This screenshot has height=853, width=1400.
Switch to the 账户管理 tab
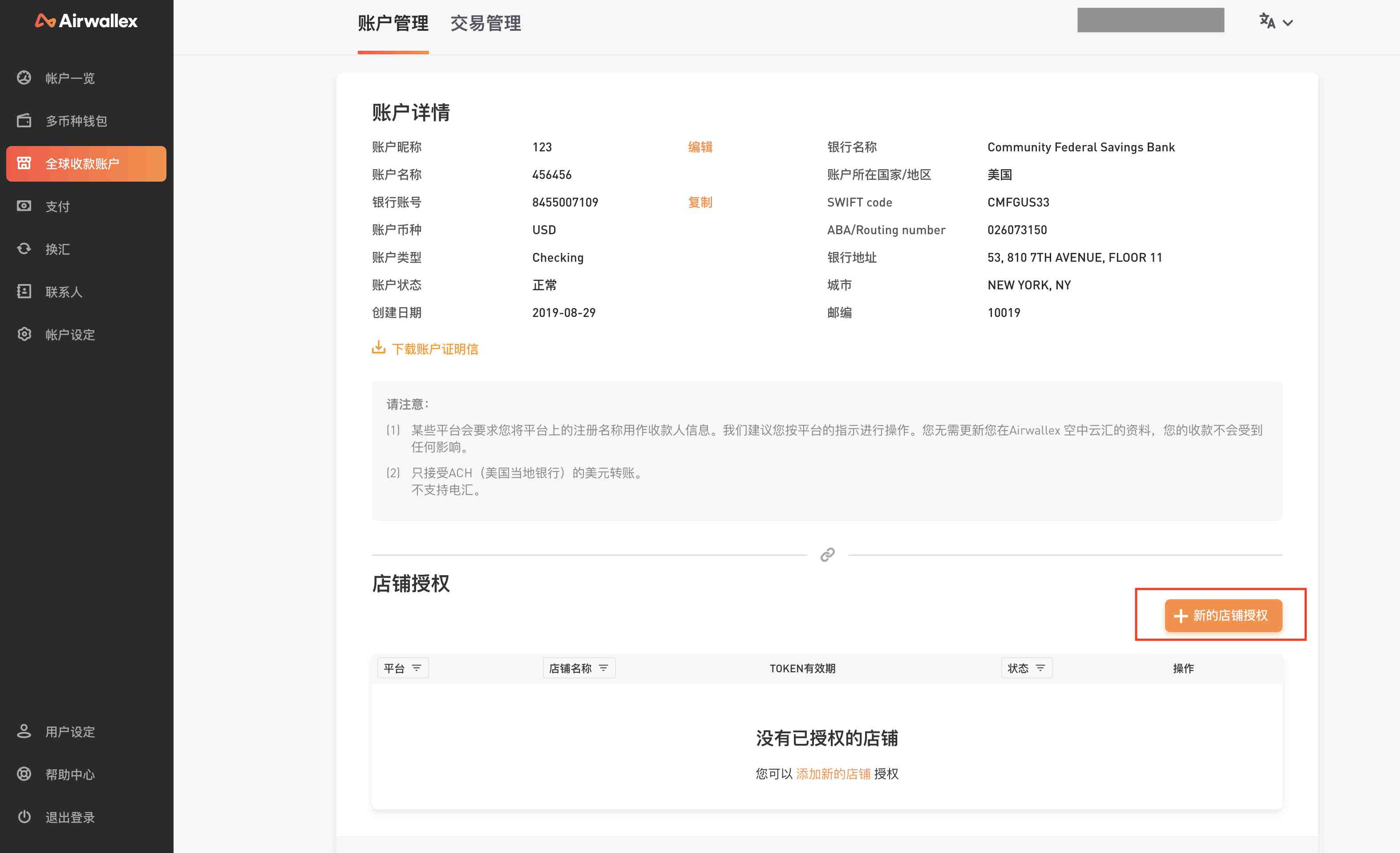pos(393,23)
